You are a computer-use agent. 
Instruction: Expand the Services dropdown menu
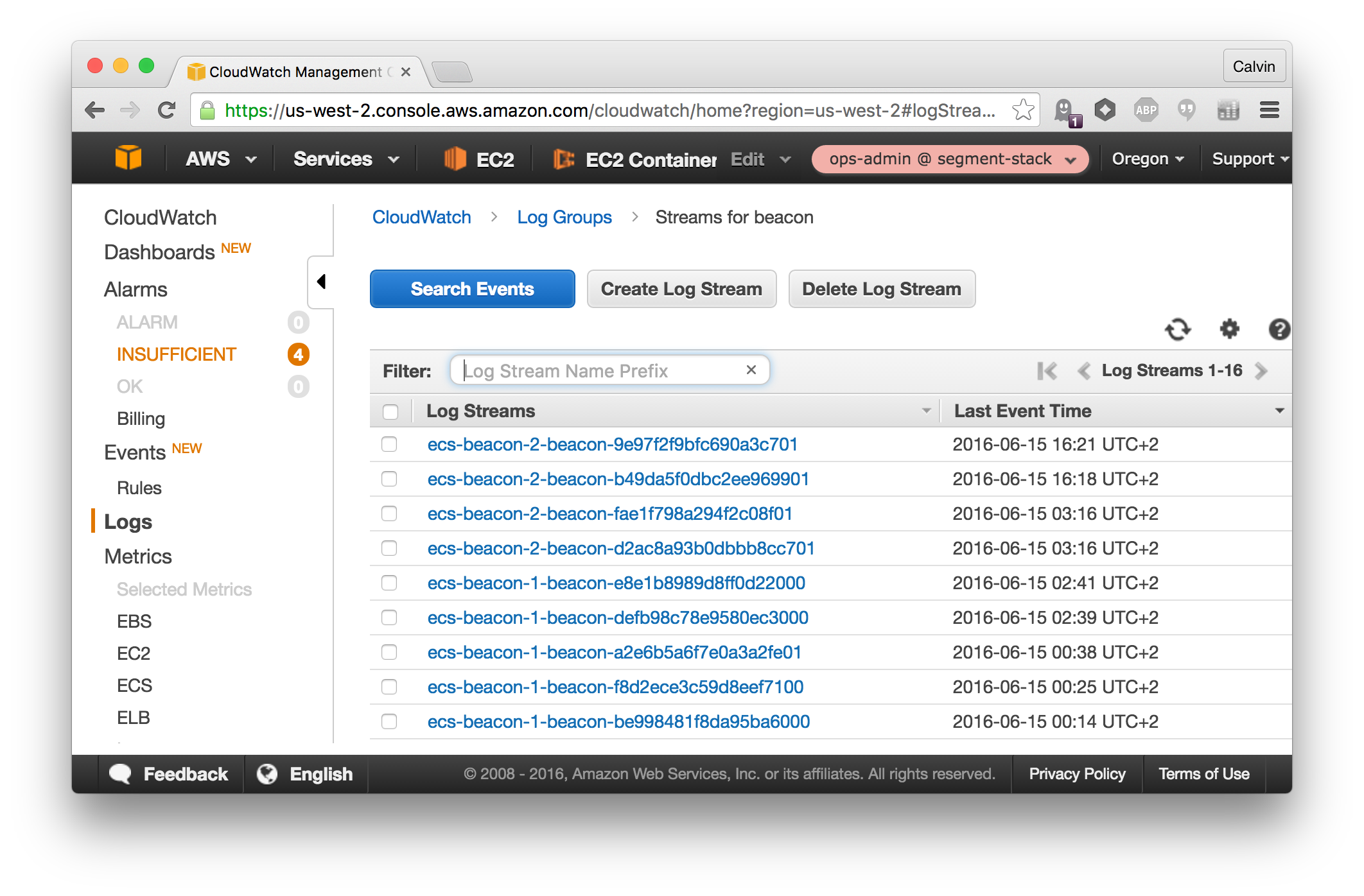(x=346, y=159)
